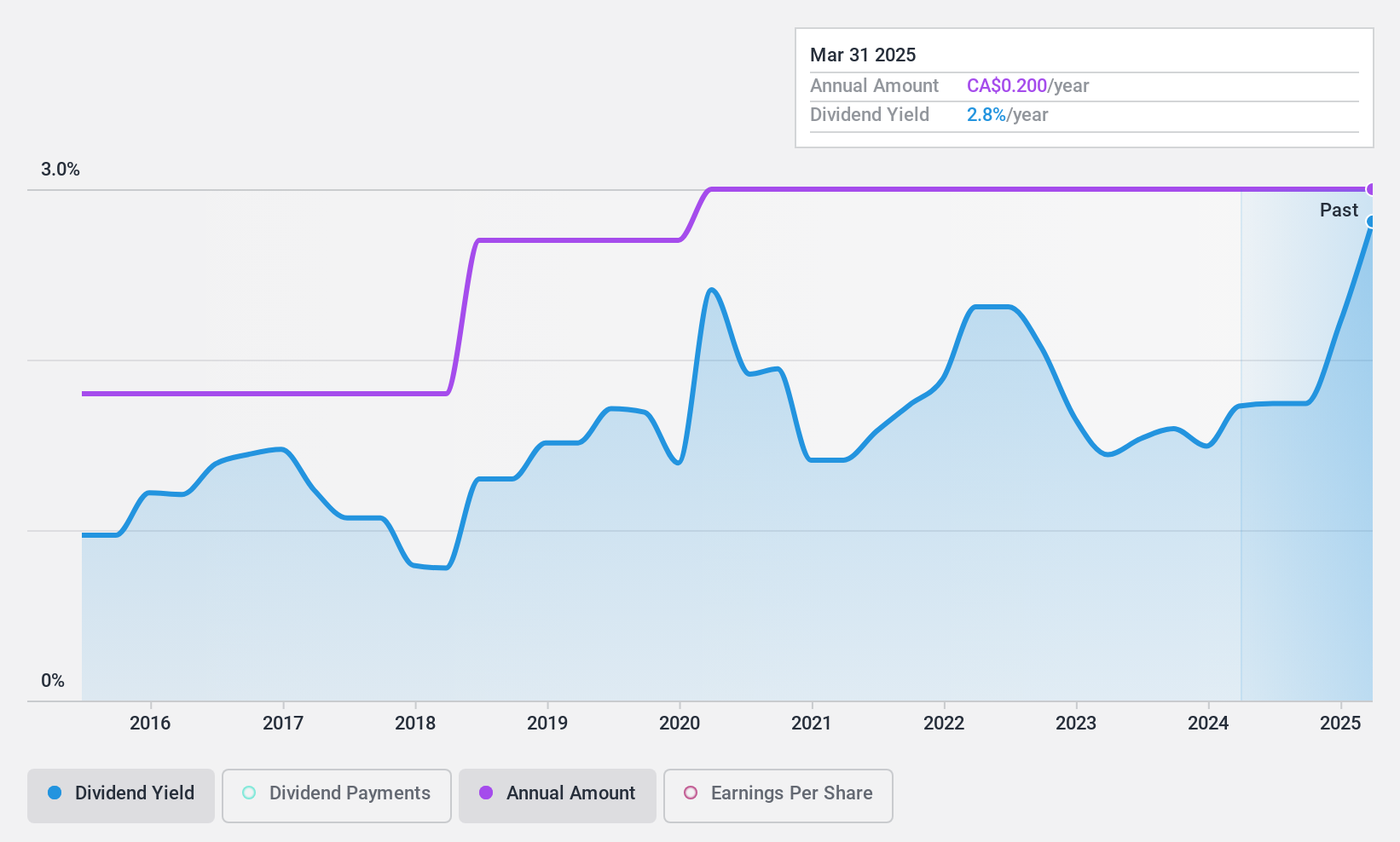1400x842 pixels.
Task: Click the 2023 x-axis label
Action: pyautogui.click(x=1076, y=724)
